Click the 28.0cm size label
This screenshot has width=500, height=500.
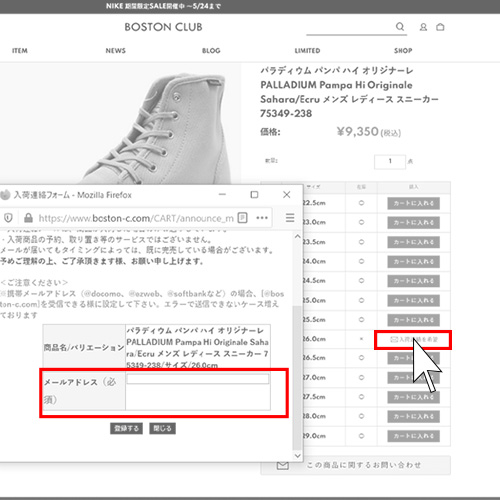pyautogui.click(x=314, y=416)
